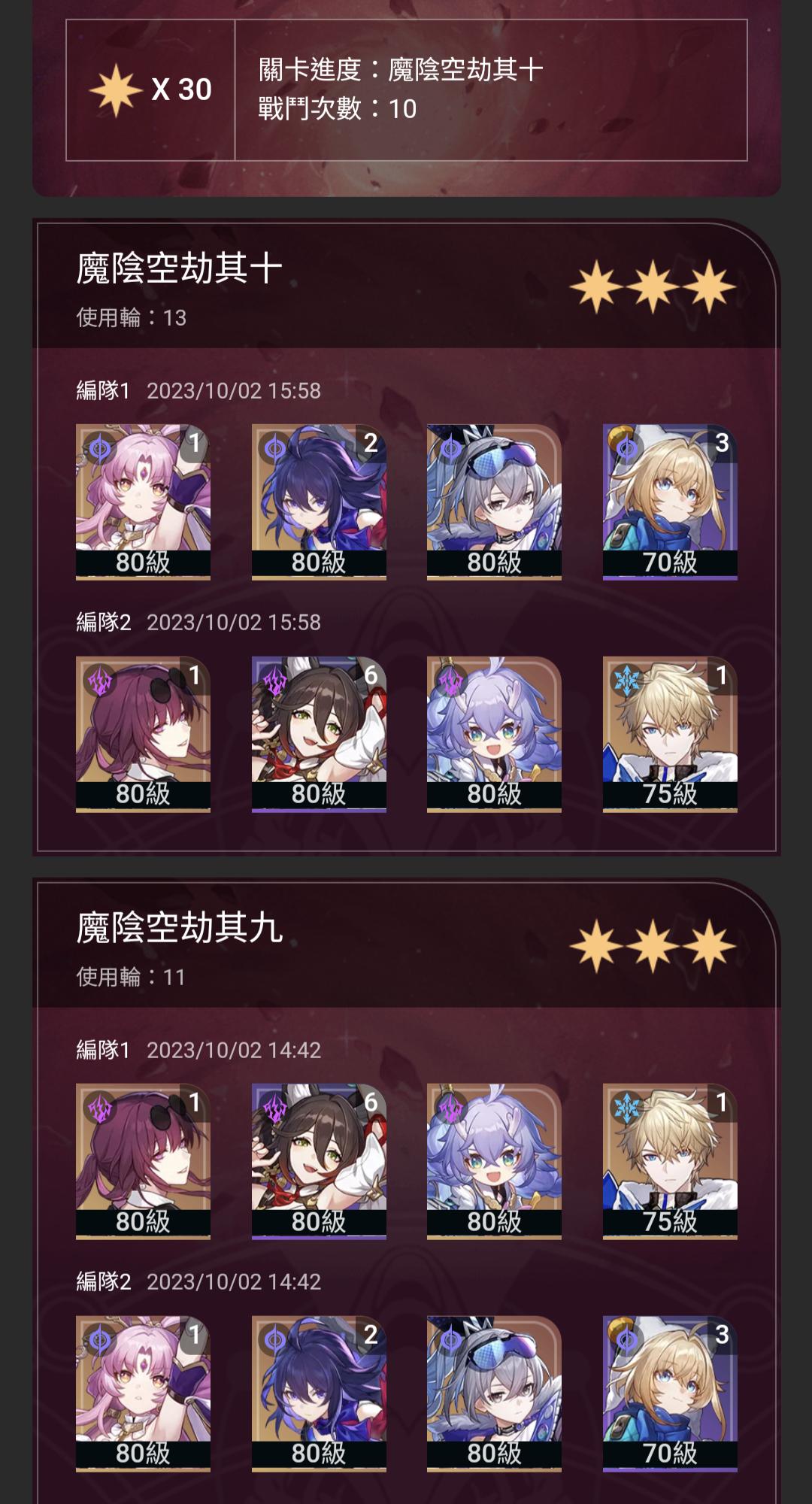The height and width of the screenshot is (1504, 812).
Task: Select Kafka portrait in 魔陰空劫其十 編隊2
Action: click(143, 734)
